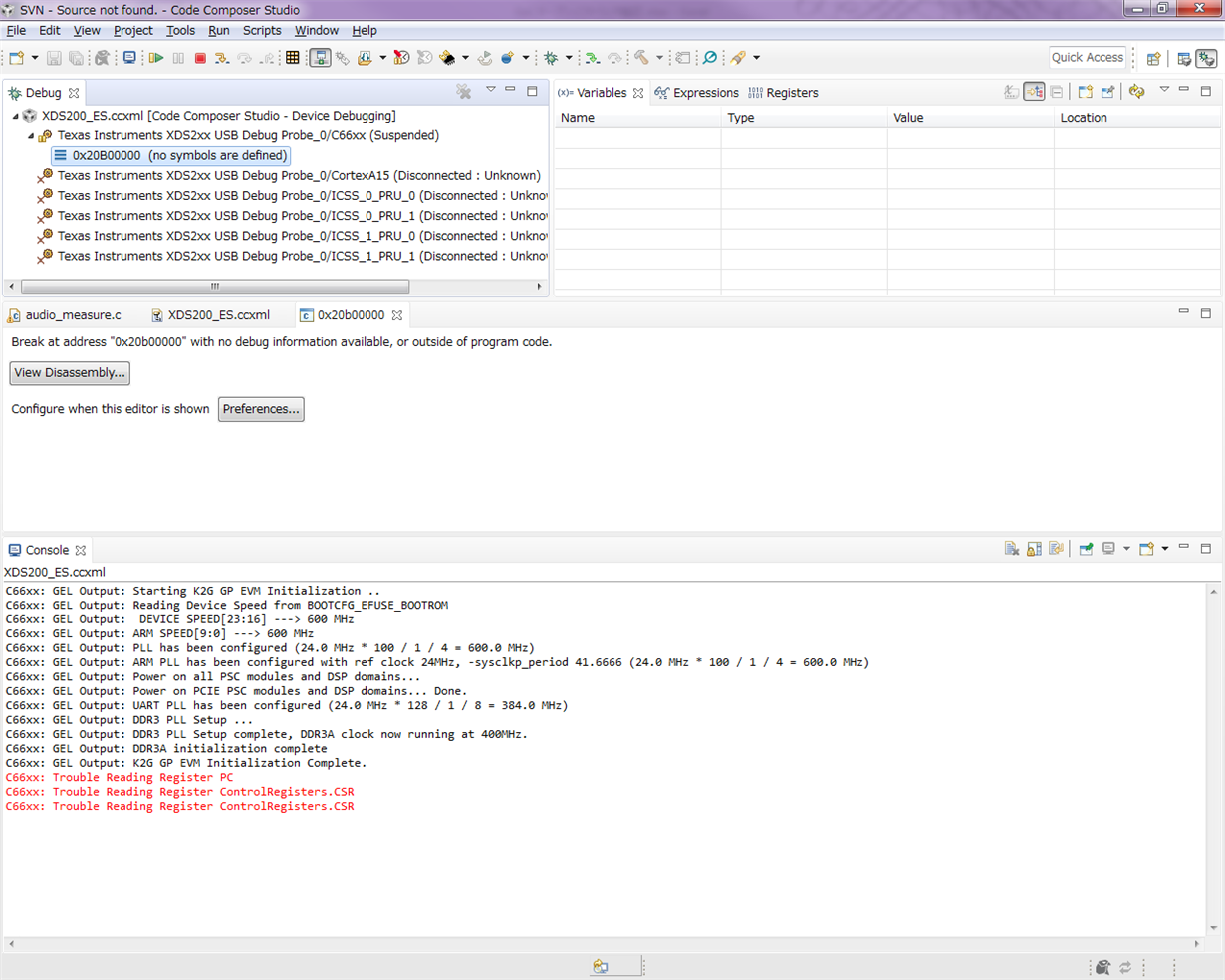Open the Run menu

[x=219, y=31]
